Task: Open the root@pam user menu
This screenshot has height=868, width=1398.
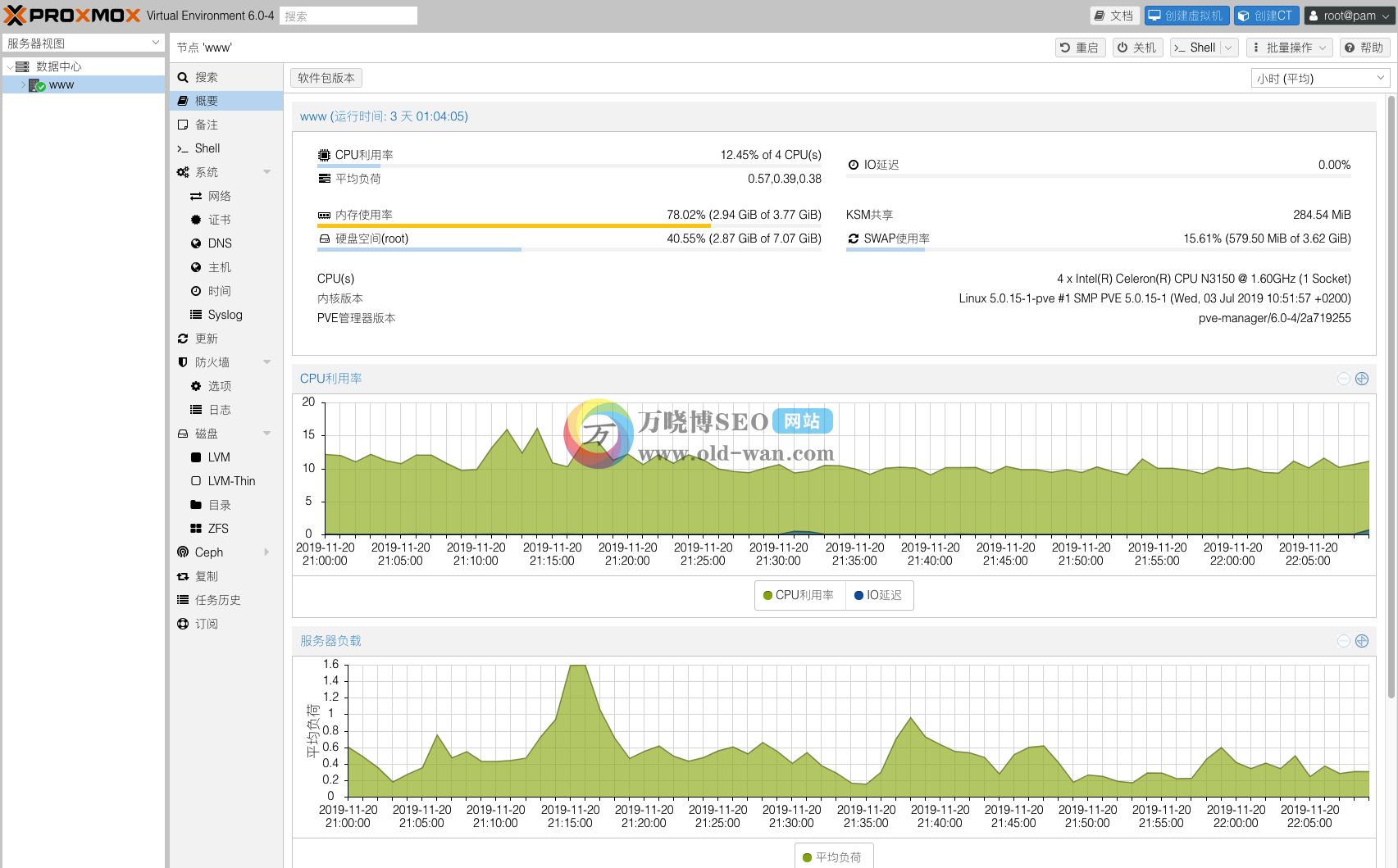Action: [1348, 16]
